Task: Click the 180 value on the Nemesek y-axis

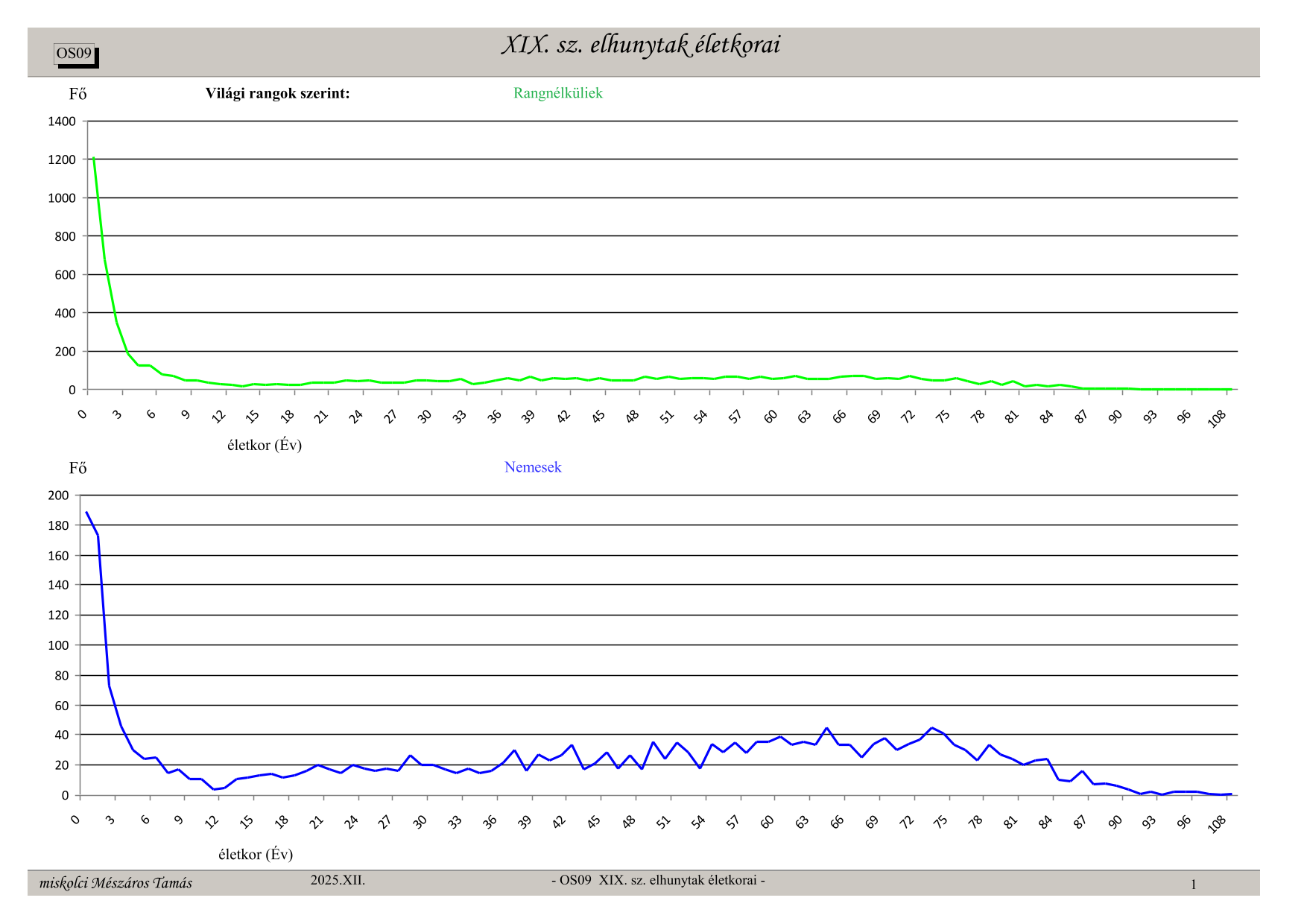Action: (58, 525)
